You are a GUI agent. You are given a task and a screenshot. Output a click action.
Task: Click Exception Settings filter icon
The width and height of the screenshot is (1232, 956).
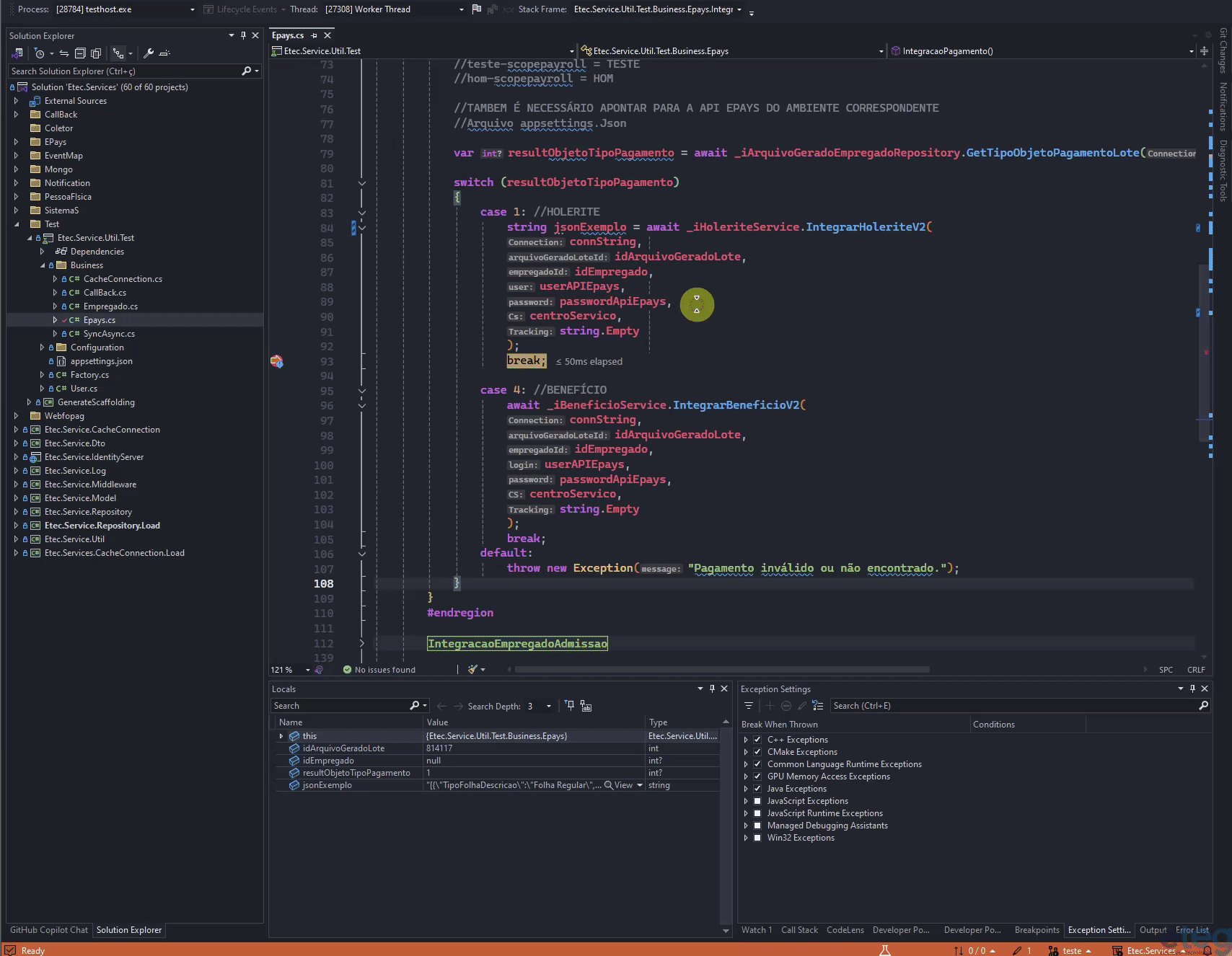(749, 706)
